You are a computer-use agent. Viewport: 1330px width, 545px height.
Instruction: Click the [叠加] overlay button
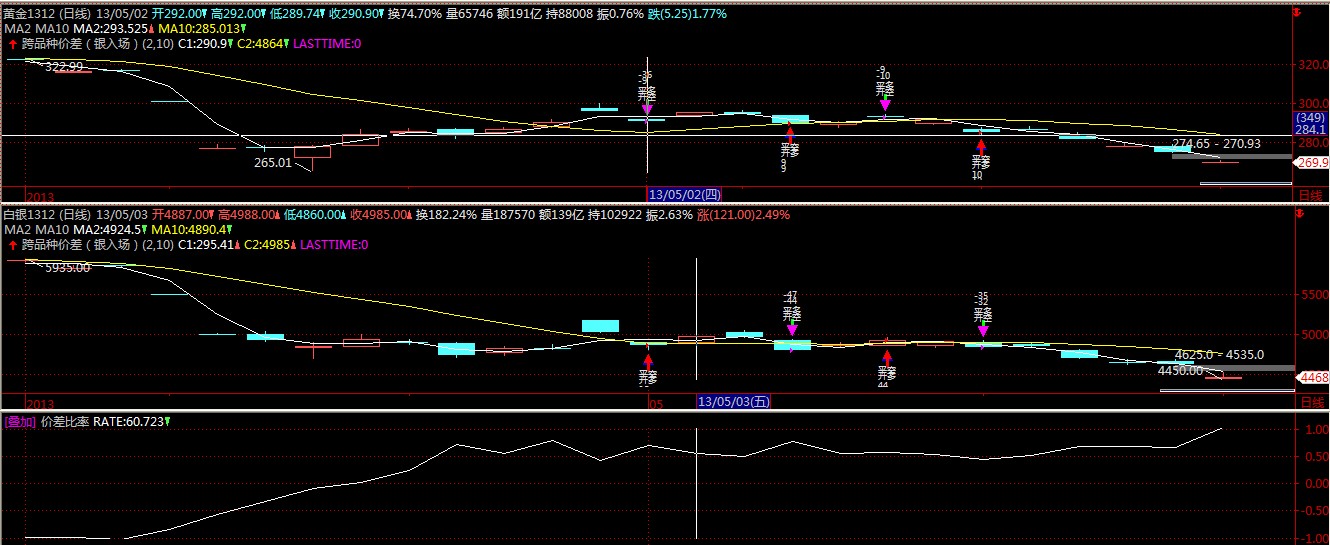coord(19,422)
